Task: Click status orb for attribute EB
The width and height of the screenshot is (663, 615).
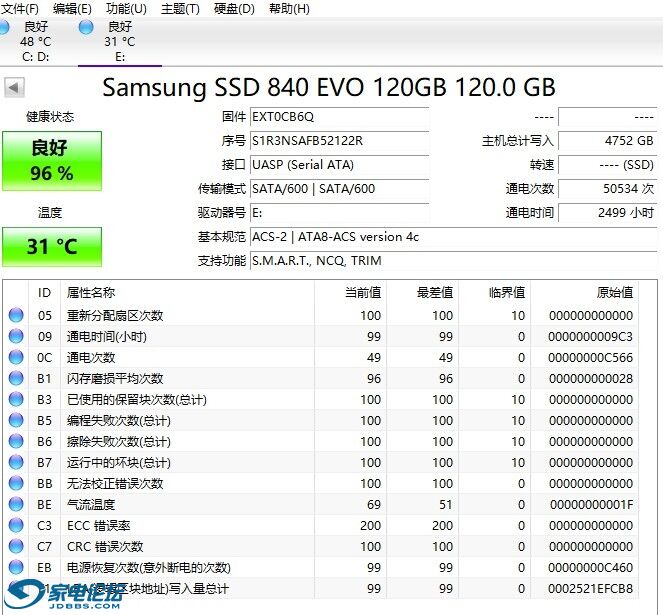Action: coord(16,567)
